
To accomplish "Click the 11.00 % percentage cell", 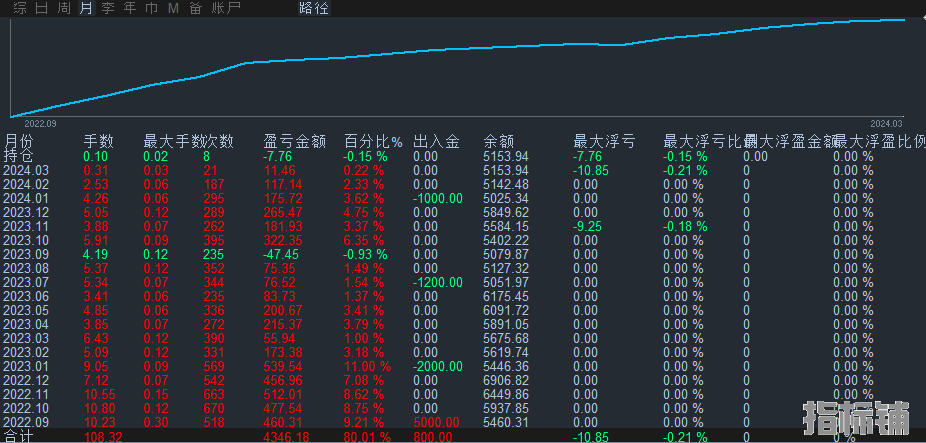I will [x=367, y=366].
